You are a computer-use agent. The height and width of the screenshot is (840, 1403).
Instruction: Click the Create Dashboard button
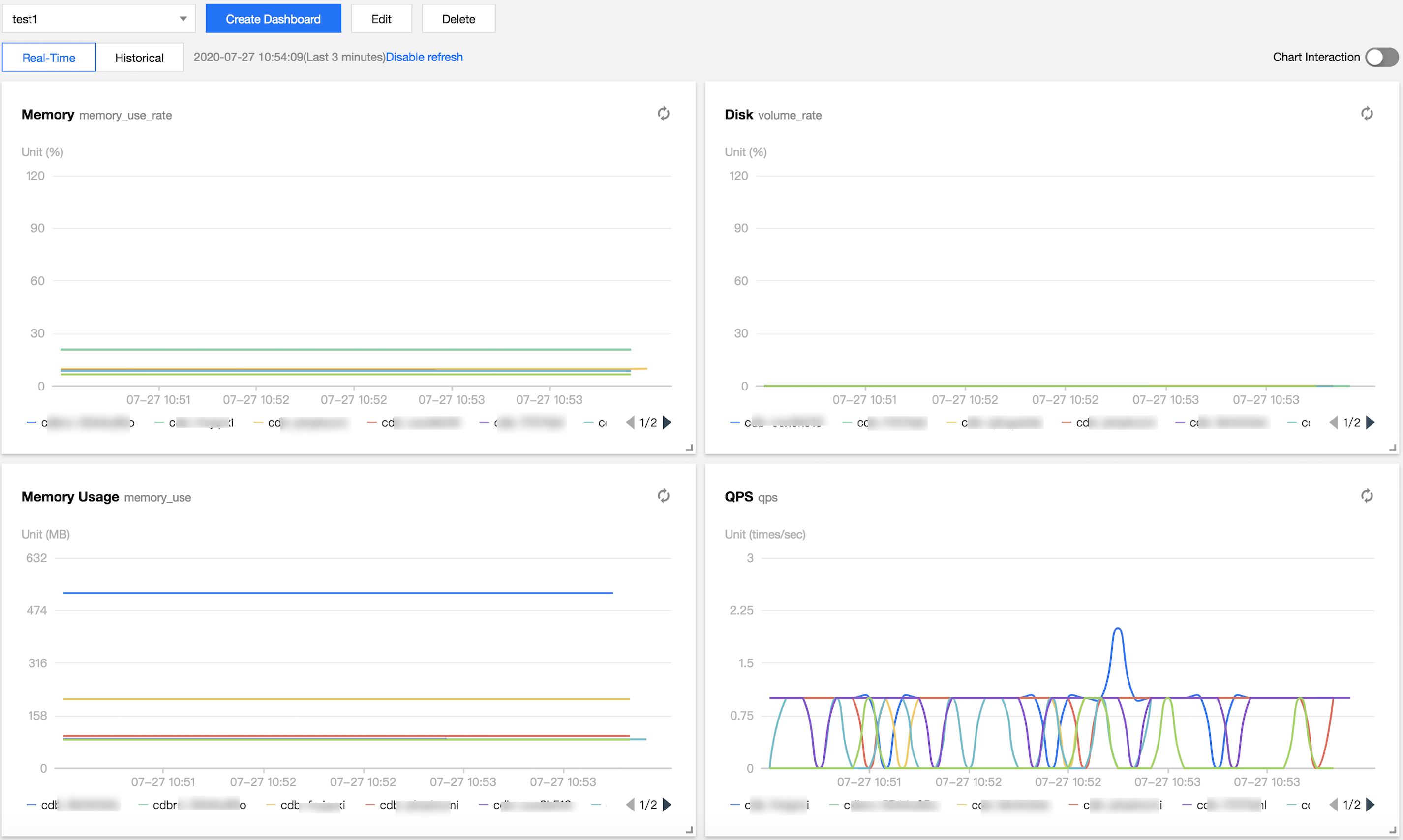pos(273,19)
